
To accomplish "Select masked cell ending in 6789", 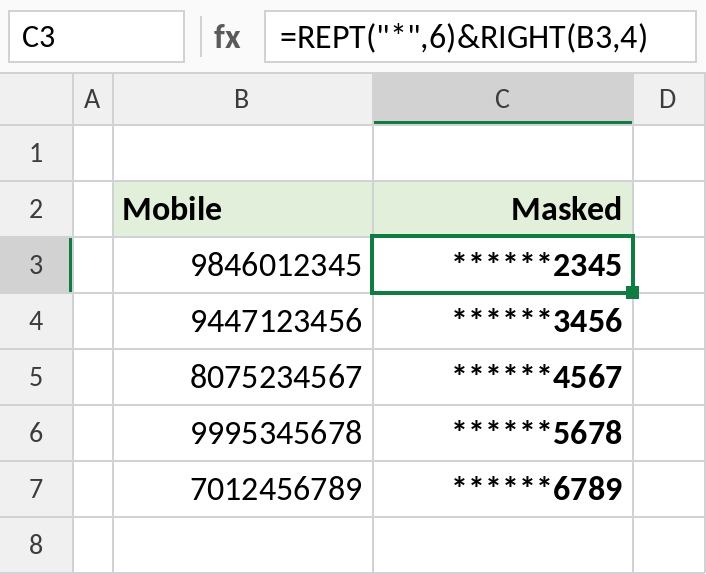I will [503, 488].
